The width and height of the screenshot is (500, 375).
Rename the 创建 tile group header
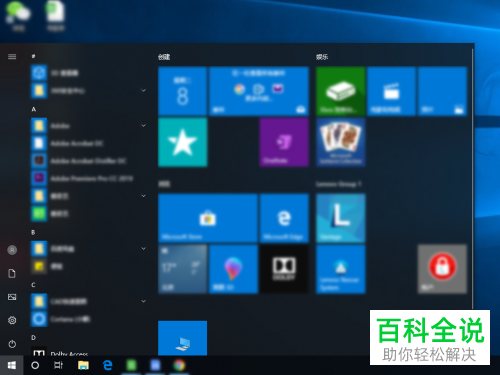point(164,57)
